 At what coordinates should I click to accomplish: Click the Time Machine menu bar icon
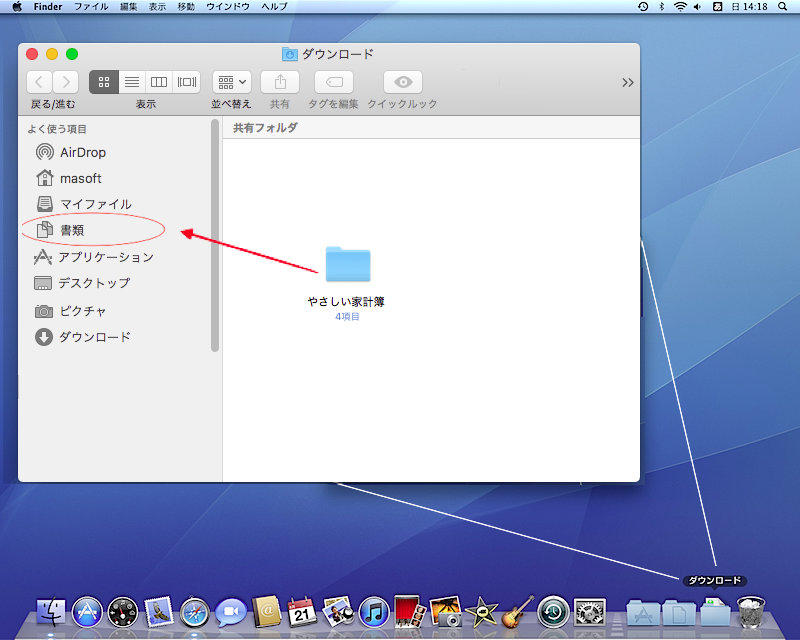point(643,7)
